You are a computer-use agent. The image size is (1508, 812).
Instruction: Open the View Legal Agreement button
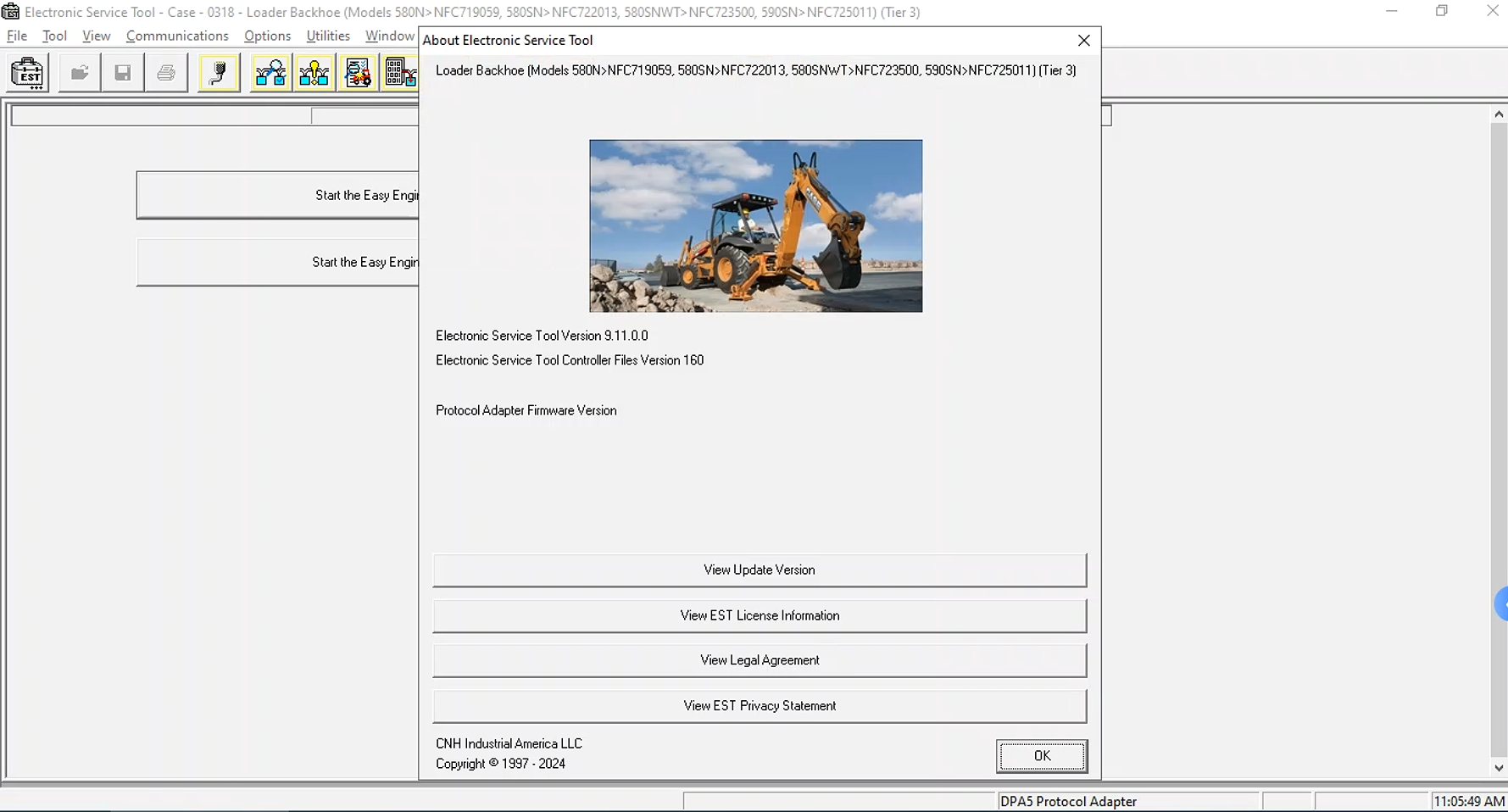(x=760, y=660)
